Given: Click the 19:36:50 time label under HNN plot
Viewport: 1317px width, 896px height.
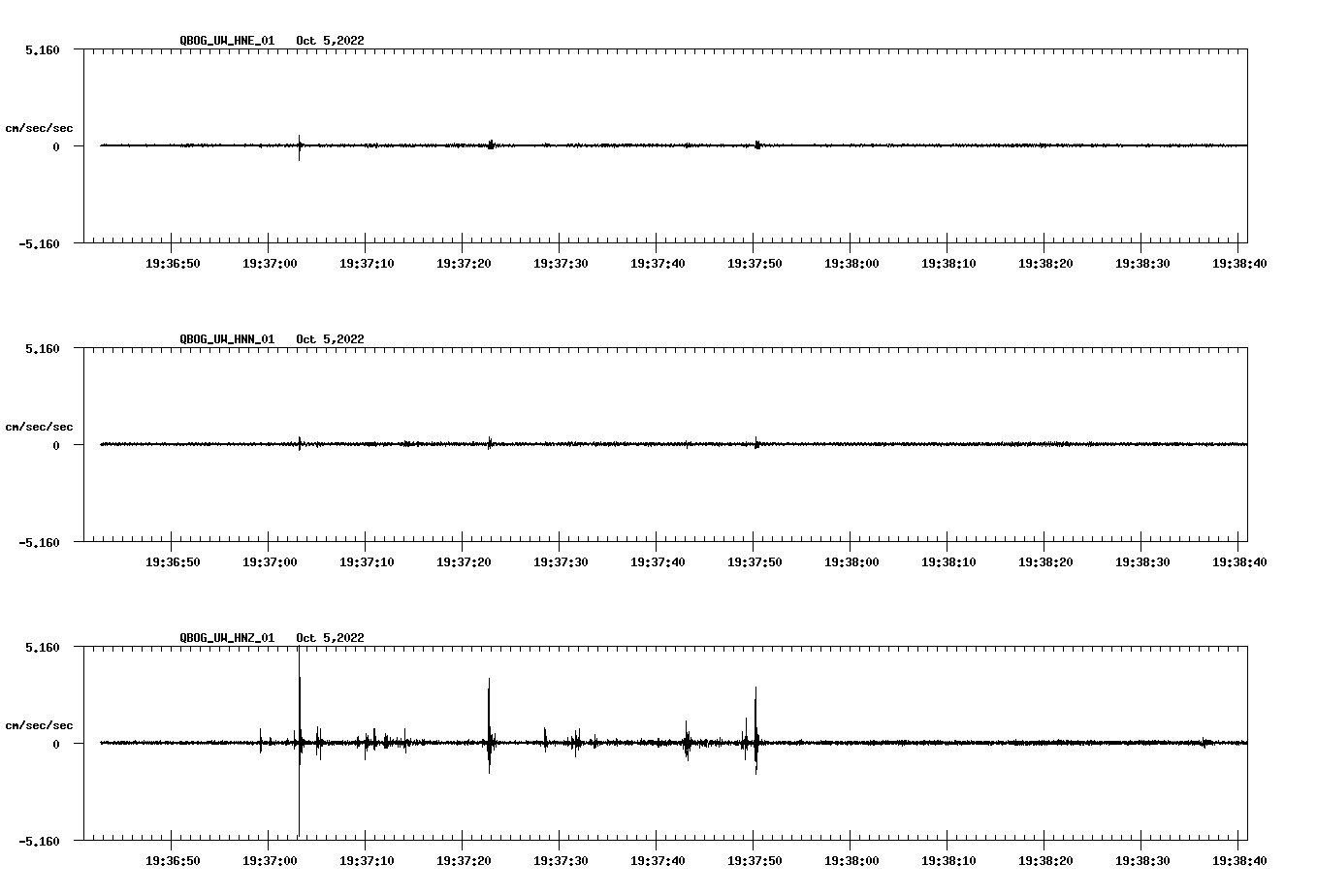Looking at the screenshot, I should coord(173,562).
